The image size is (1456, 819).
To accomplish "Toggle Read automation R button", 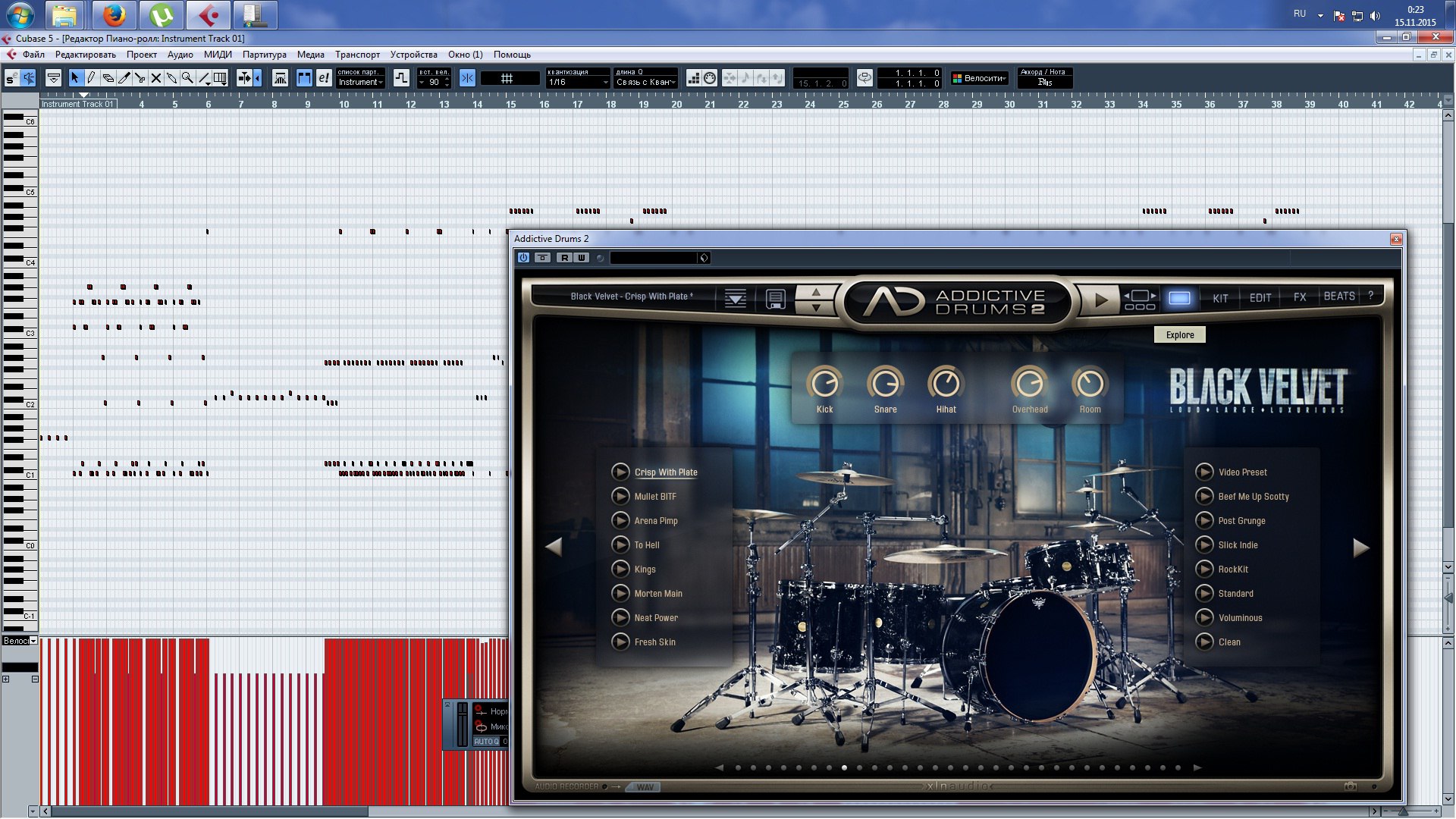I will pos(564,258).
